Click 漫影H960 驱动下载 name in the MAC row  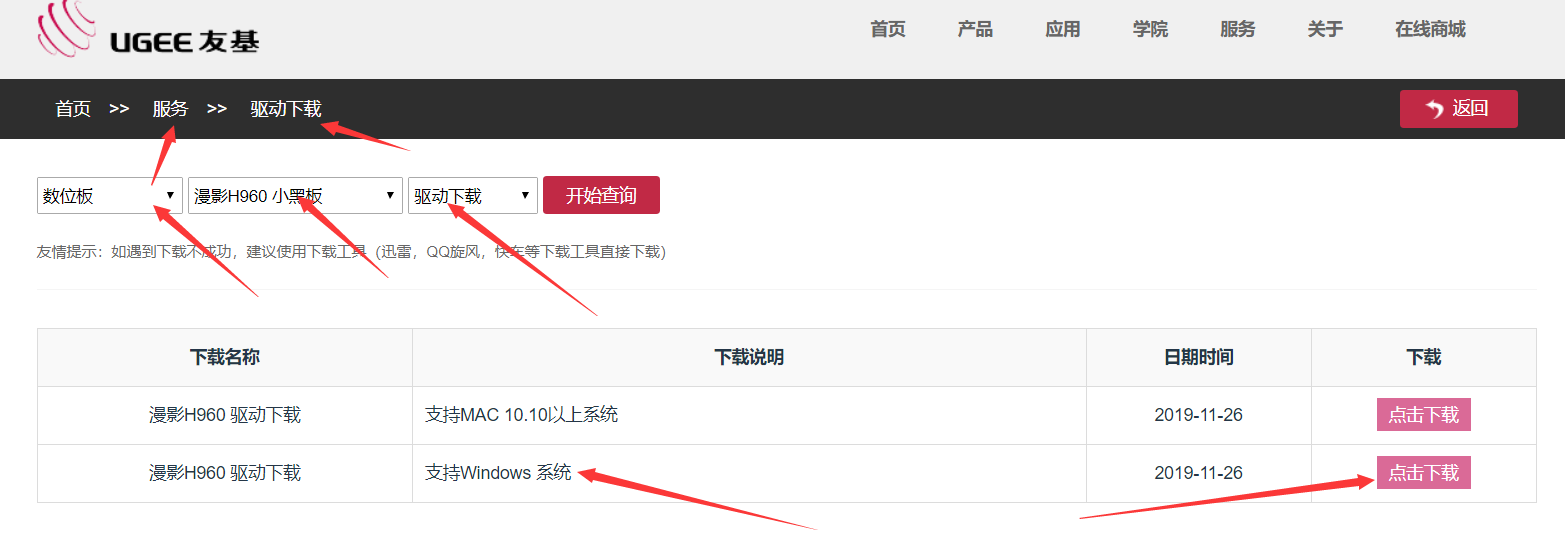point(225,415)
